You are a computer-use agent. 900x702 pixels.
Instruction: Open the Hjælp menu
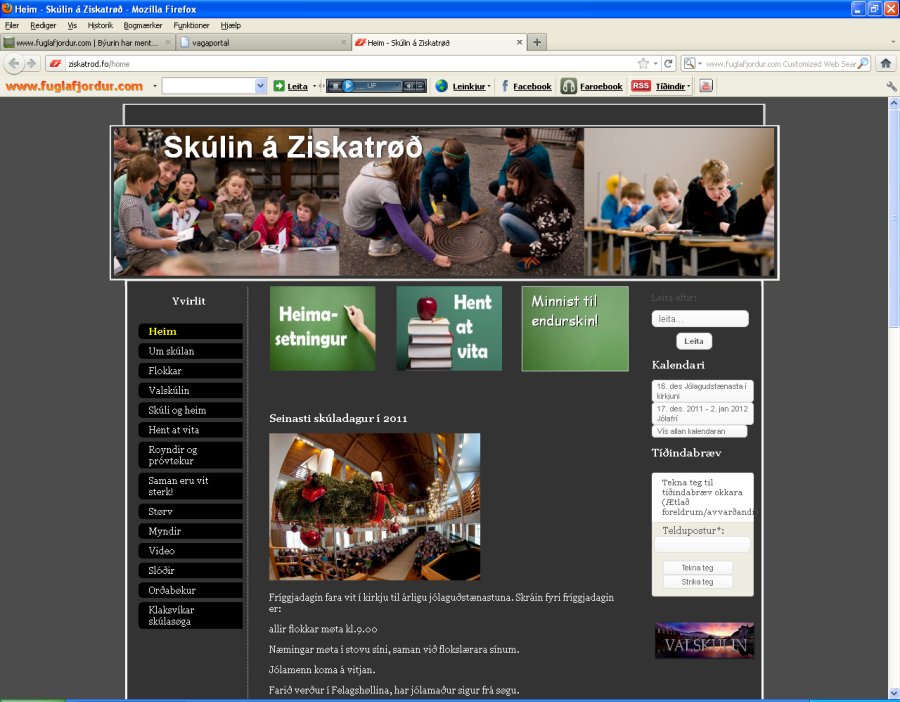click(231, 25)
